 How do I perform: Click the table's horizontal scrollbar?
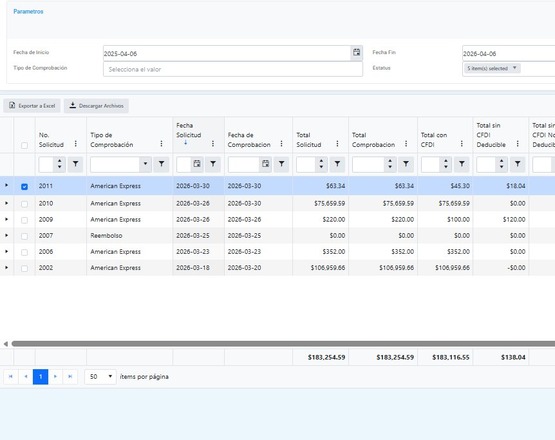pos(283,344)
